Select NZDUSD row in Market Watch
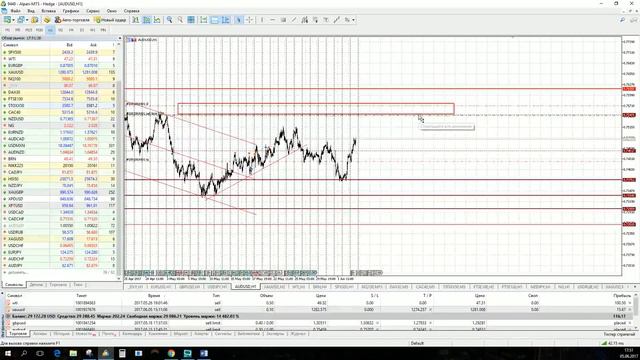Viewport: 640px width, 360px height. (59, 119)
